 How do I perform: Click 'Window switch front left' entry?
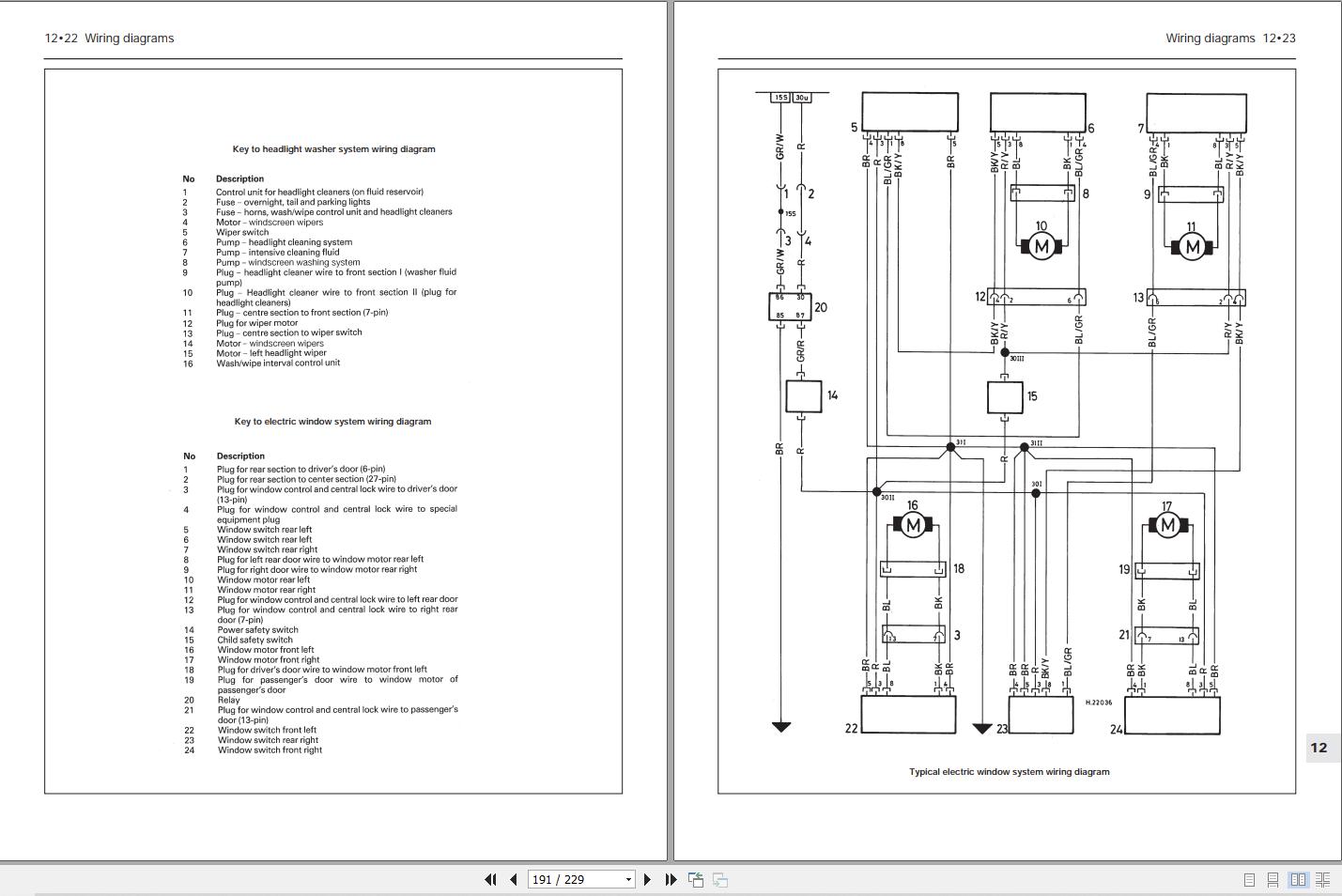[x=267, y=730]
